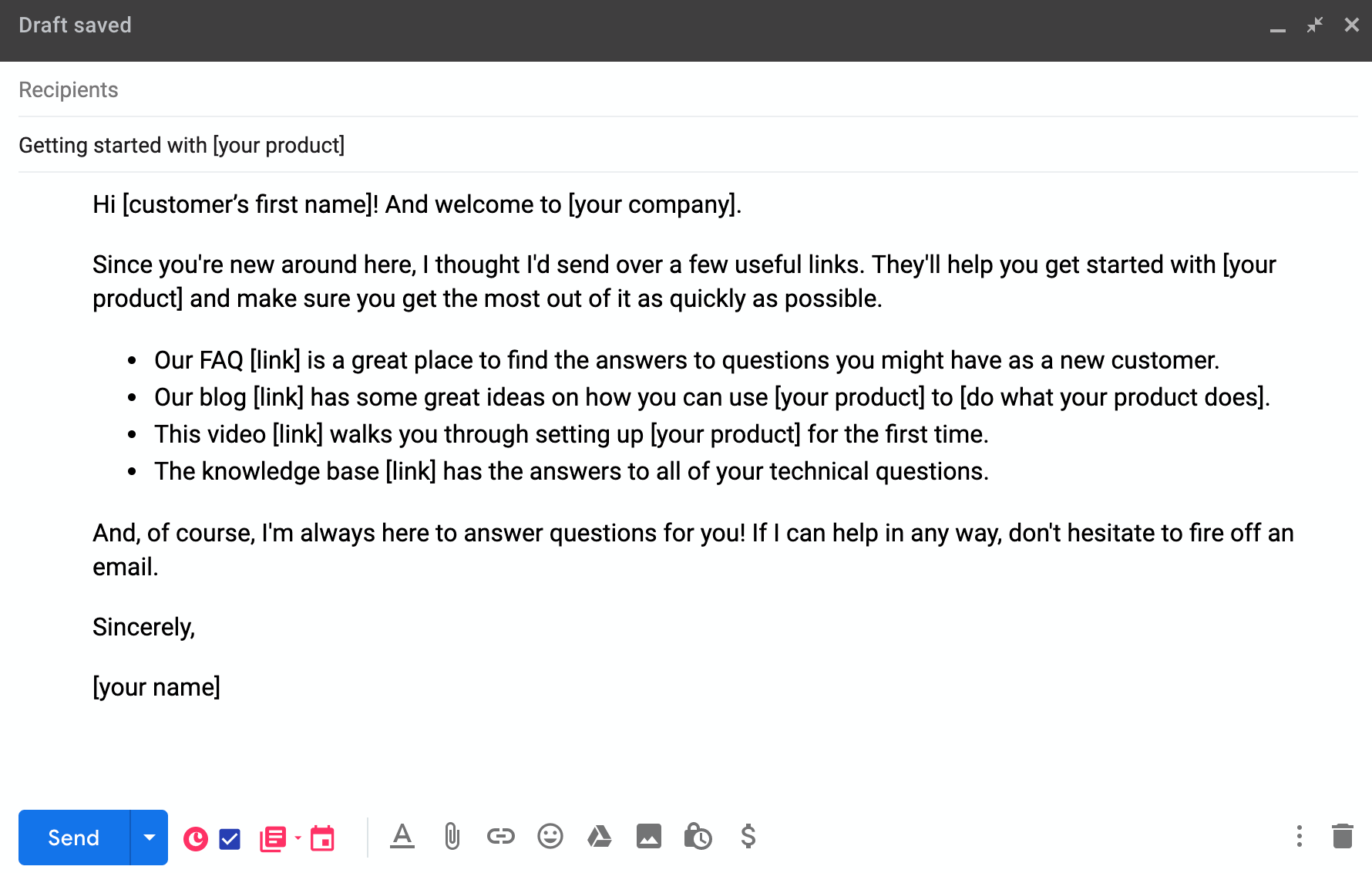1372x873 pixels.
Task: Open the Send options dropdown arrow
Action: click(x=150, y=838)
